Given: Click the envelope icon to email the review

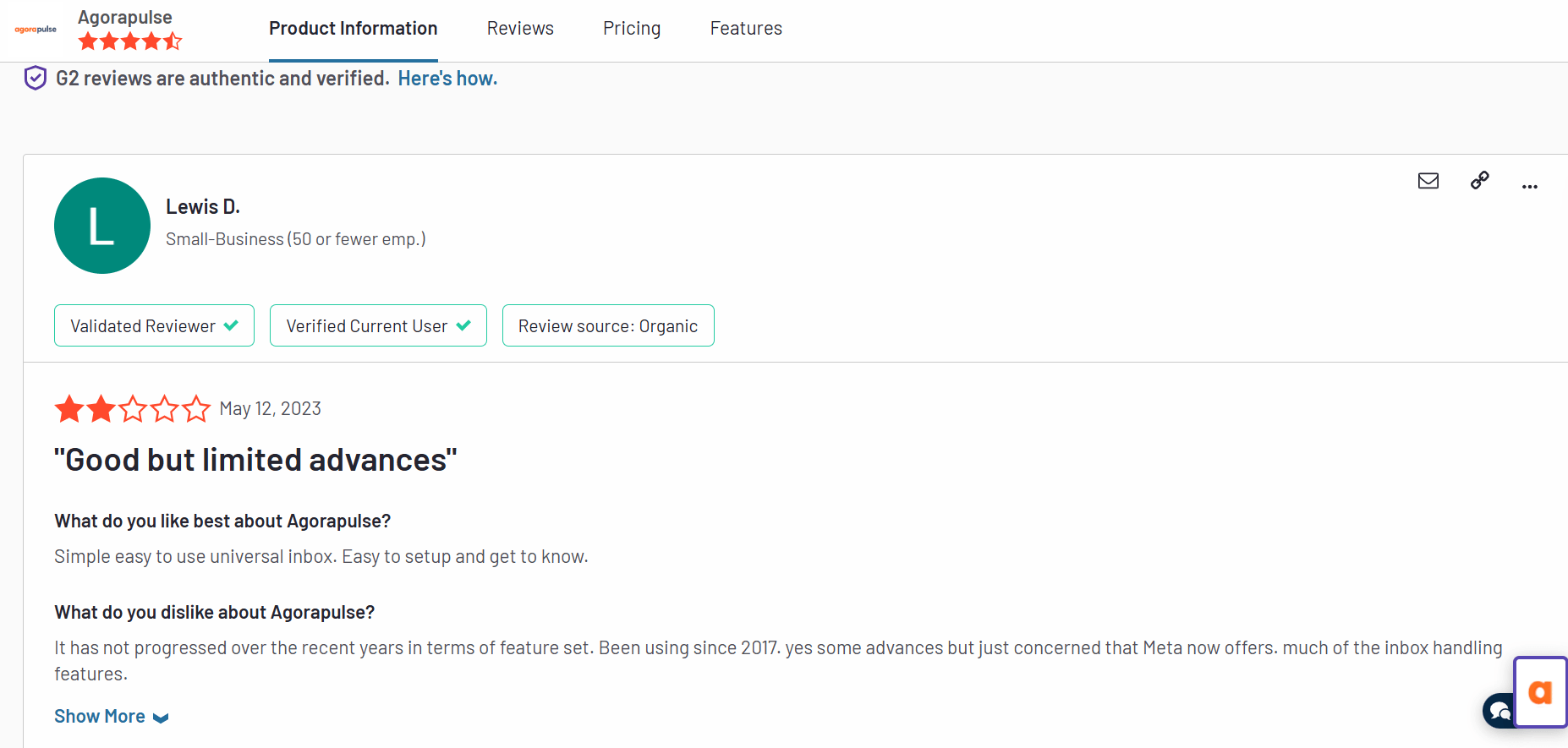Looking at the screenshot, I should [1428, 181].
